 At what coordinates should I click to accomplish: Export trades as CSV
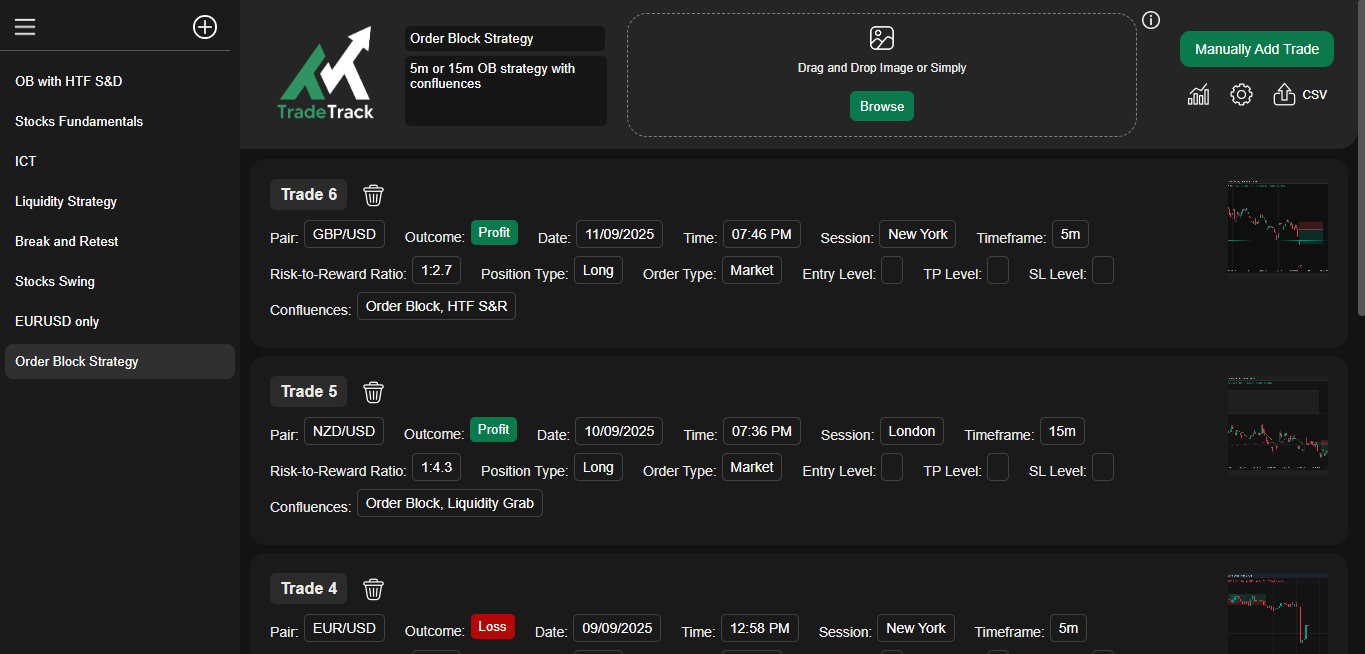click(1299, 95)
